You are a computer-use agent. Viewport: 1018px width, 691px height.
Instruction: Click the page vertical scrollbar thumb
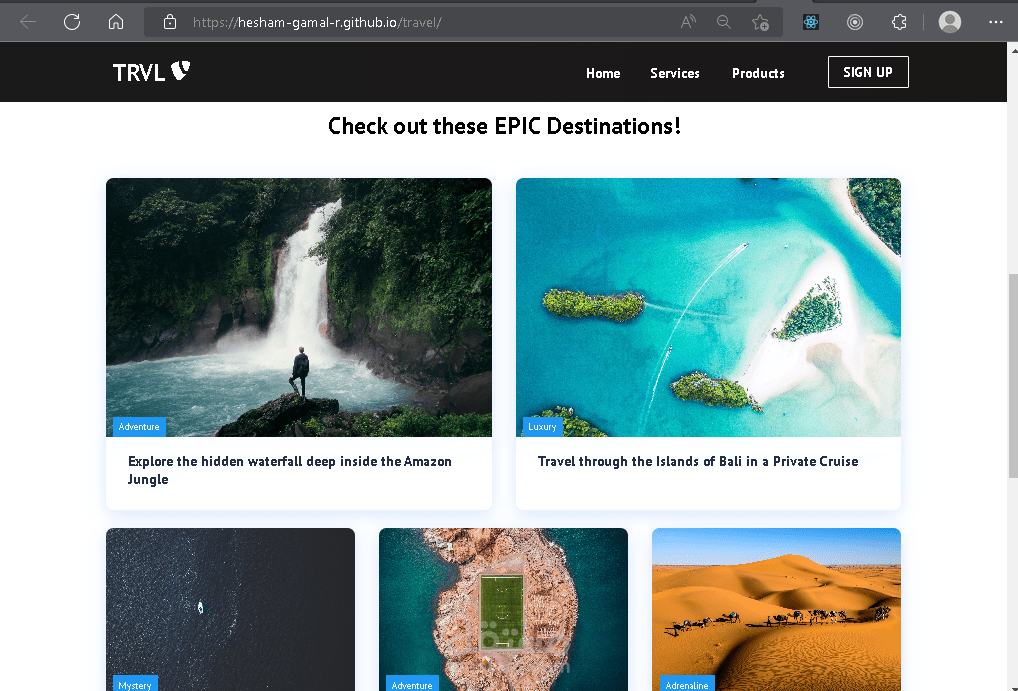(x=1012, y=375)
